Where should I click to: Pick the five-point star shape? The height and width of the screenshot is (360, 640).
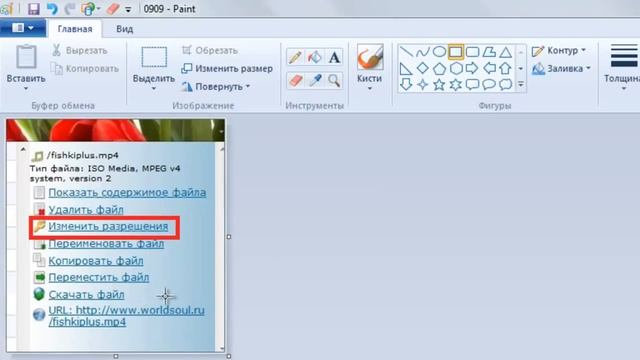coord(439,84)
